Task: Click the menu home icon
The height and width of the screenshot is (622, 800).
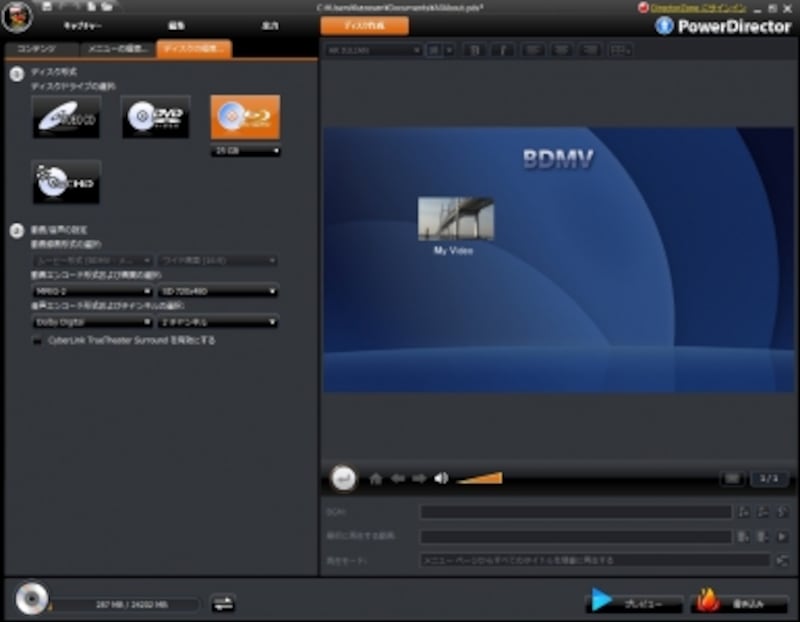Action: 376,479
